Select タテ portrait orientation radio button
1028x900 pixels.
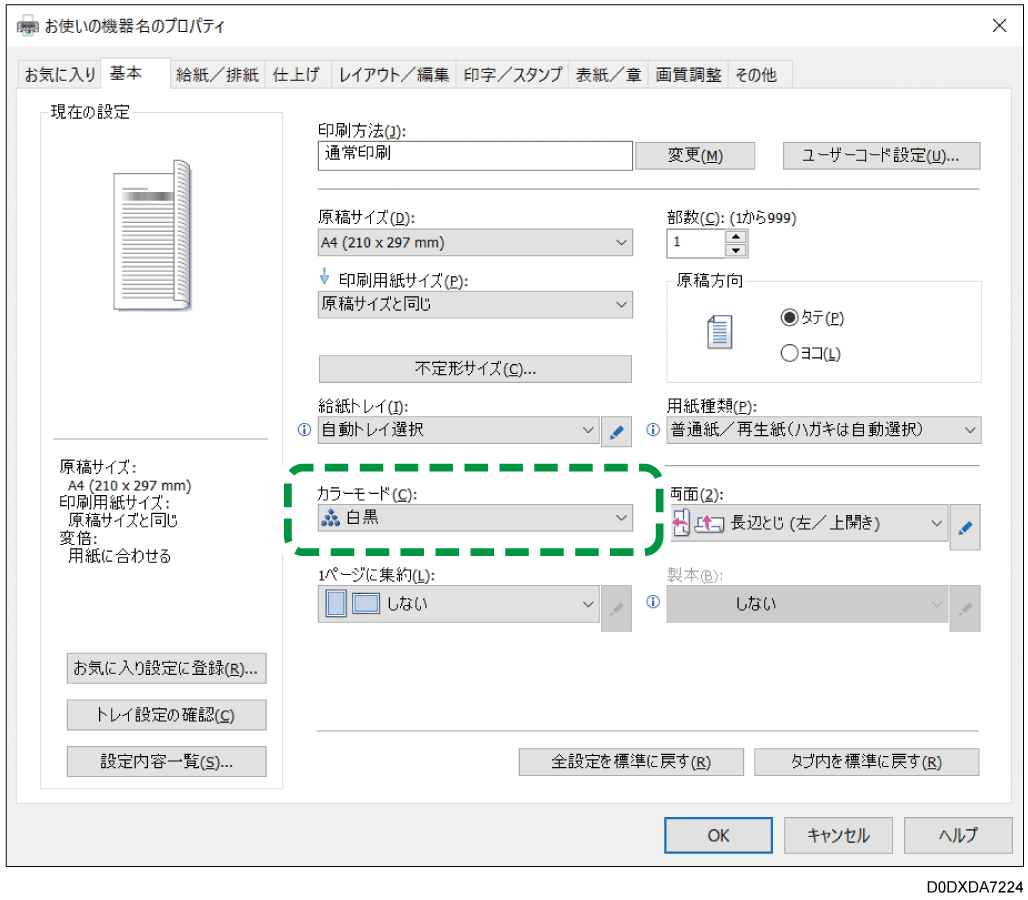(789, 318)
